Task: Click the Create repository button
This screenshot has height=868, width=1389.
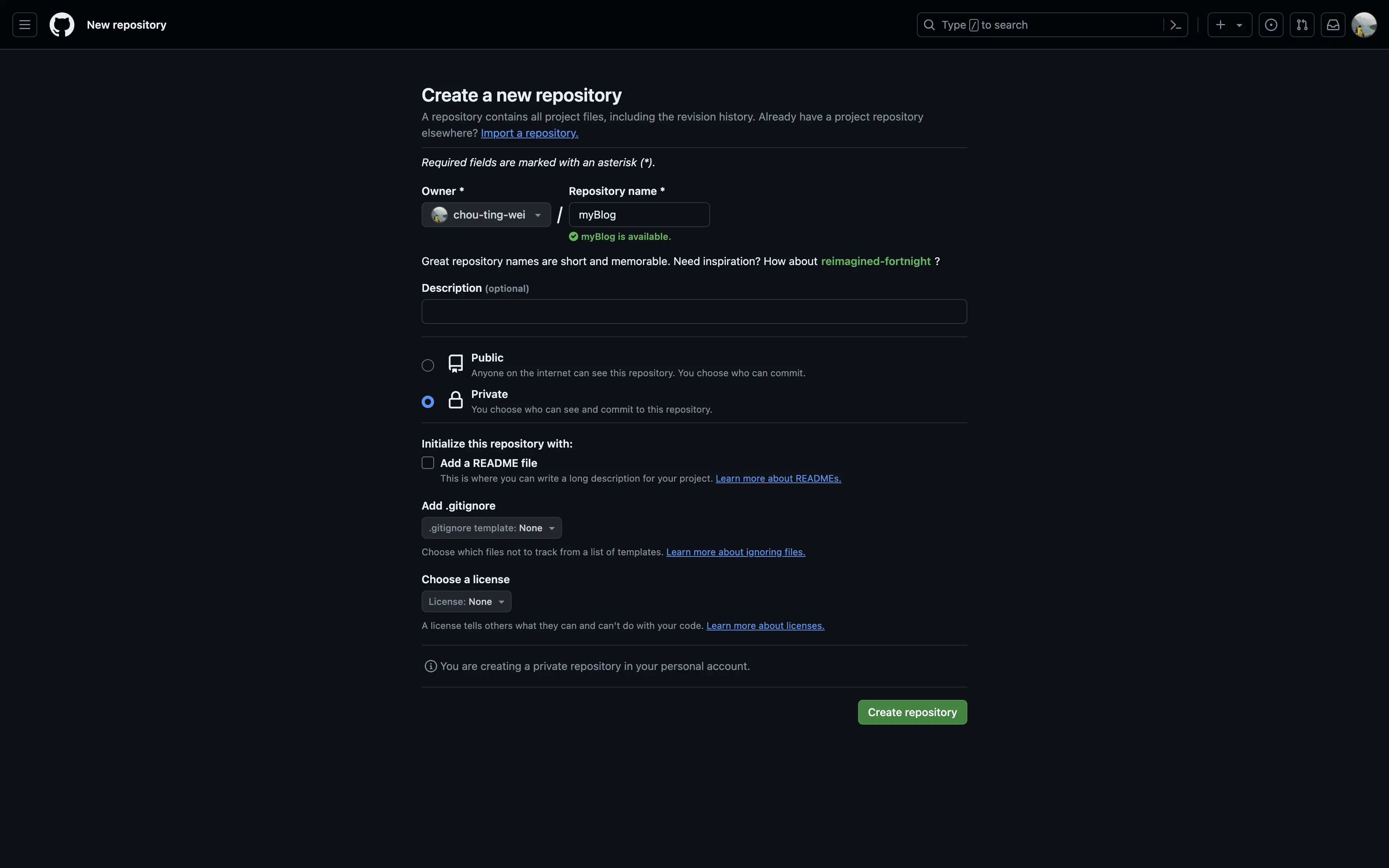Action: 912,712
